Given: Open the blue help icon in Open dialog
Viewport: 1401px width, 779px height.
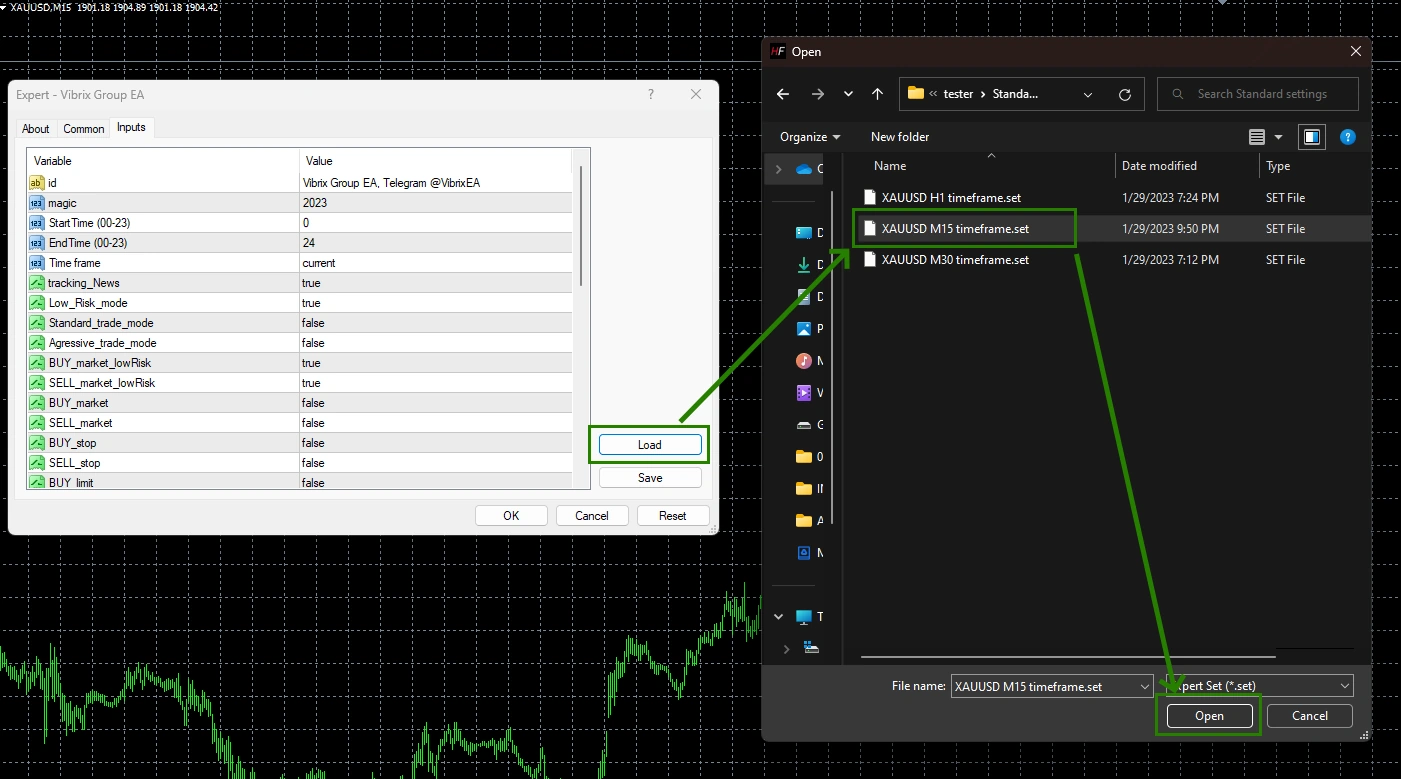Looking at the screenshot, I should [x=1347, y=137].
